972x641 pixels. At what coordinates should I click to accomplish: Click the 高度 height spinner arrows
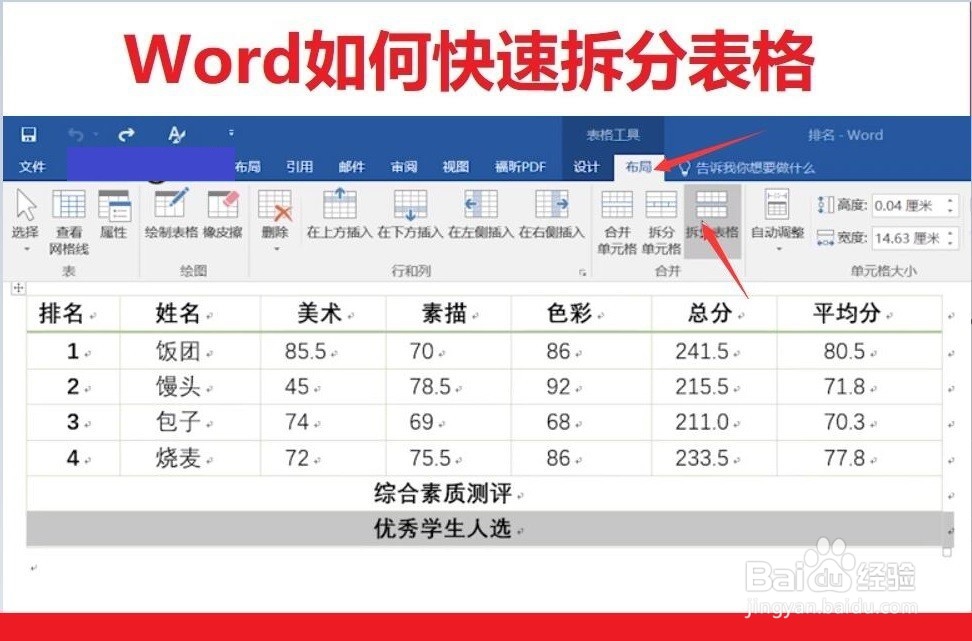coord(951,205)
